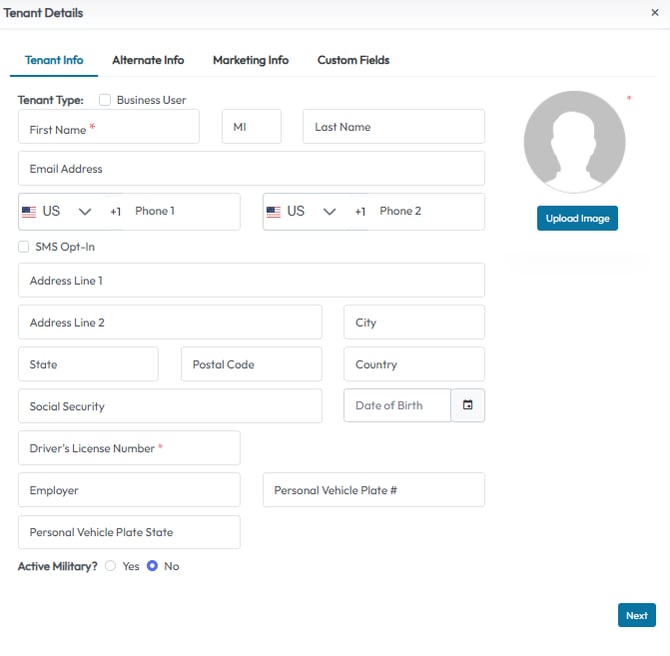The image size is (670, 656).
Task: Close the Tenant Details dialog
Action: pyautogui.click(x=654, y=13)
